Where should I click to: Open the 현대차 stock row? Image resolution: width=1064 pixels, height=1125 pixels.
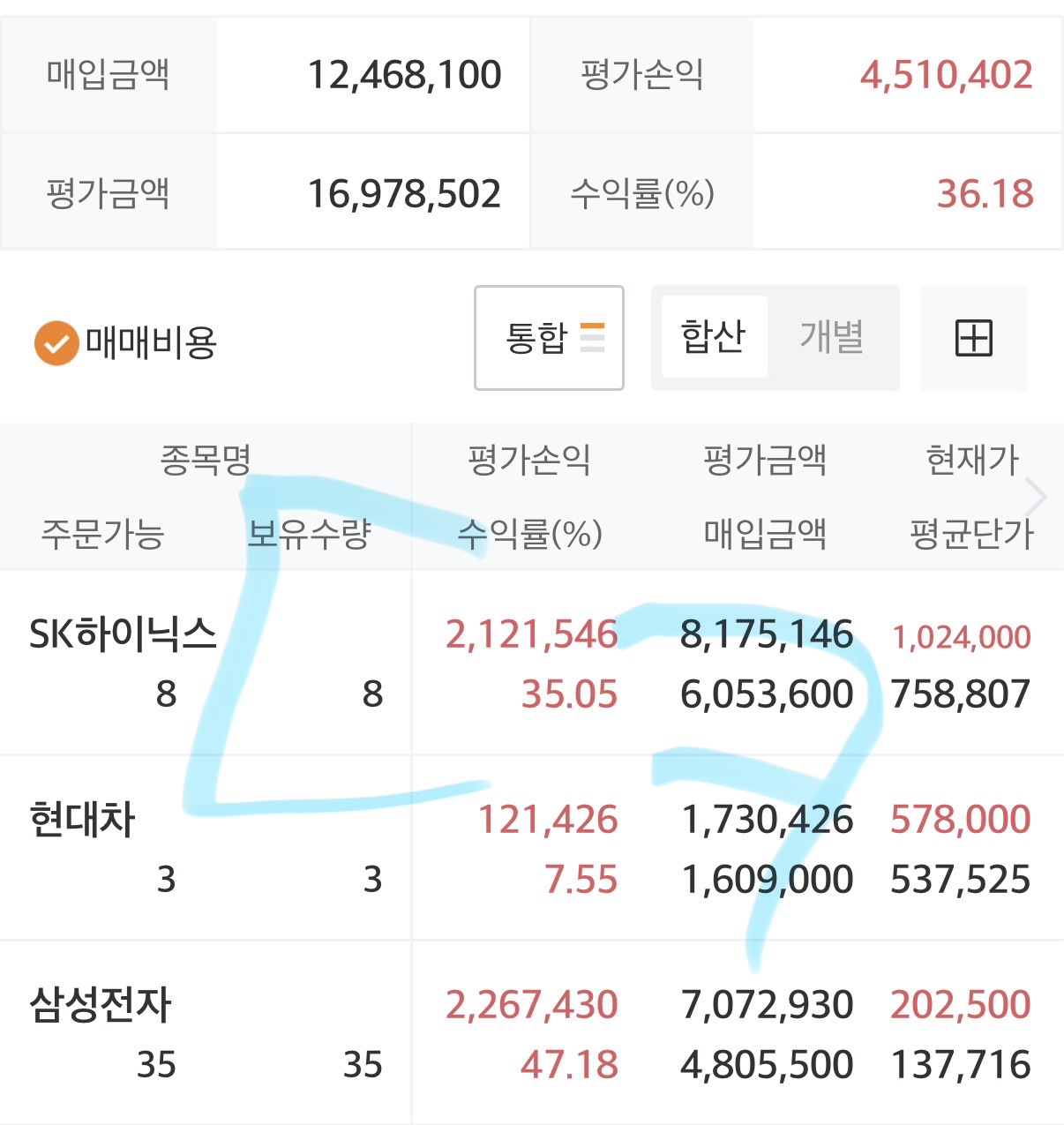tap(82, 820)
